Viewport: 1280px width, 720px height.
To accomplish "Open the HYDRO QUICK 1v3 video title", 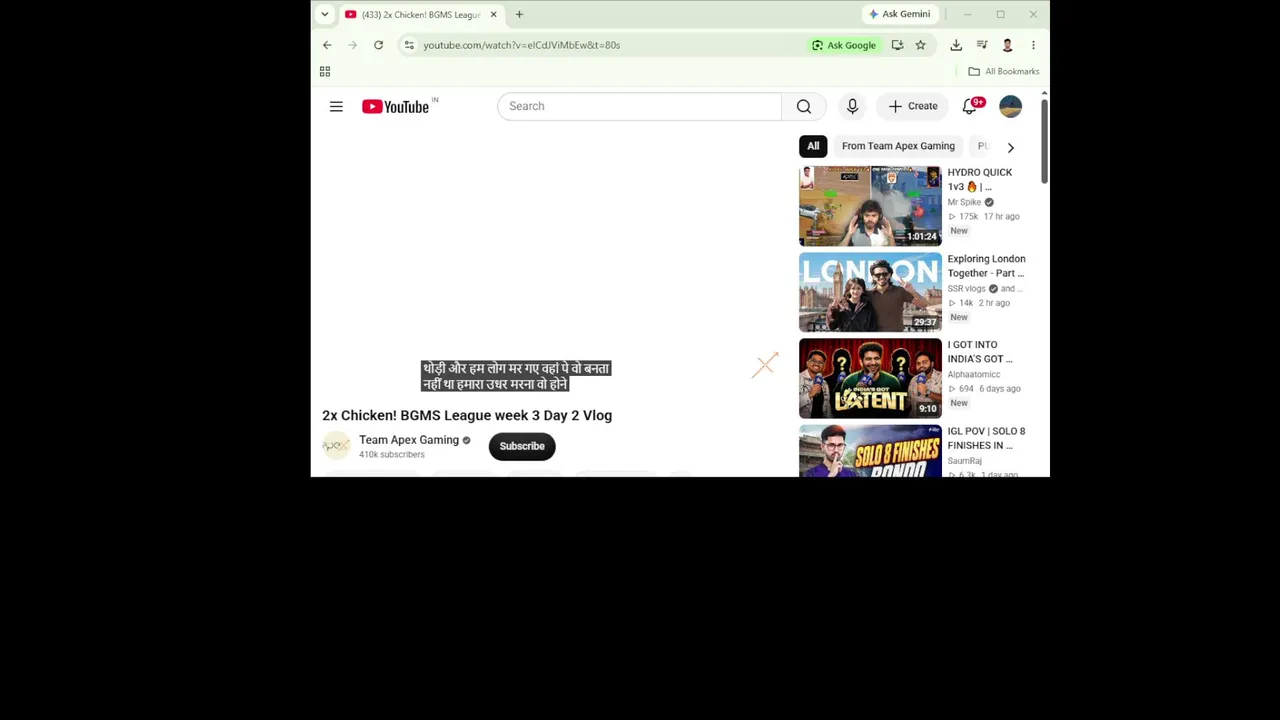I will click(980, 179).
